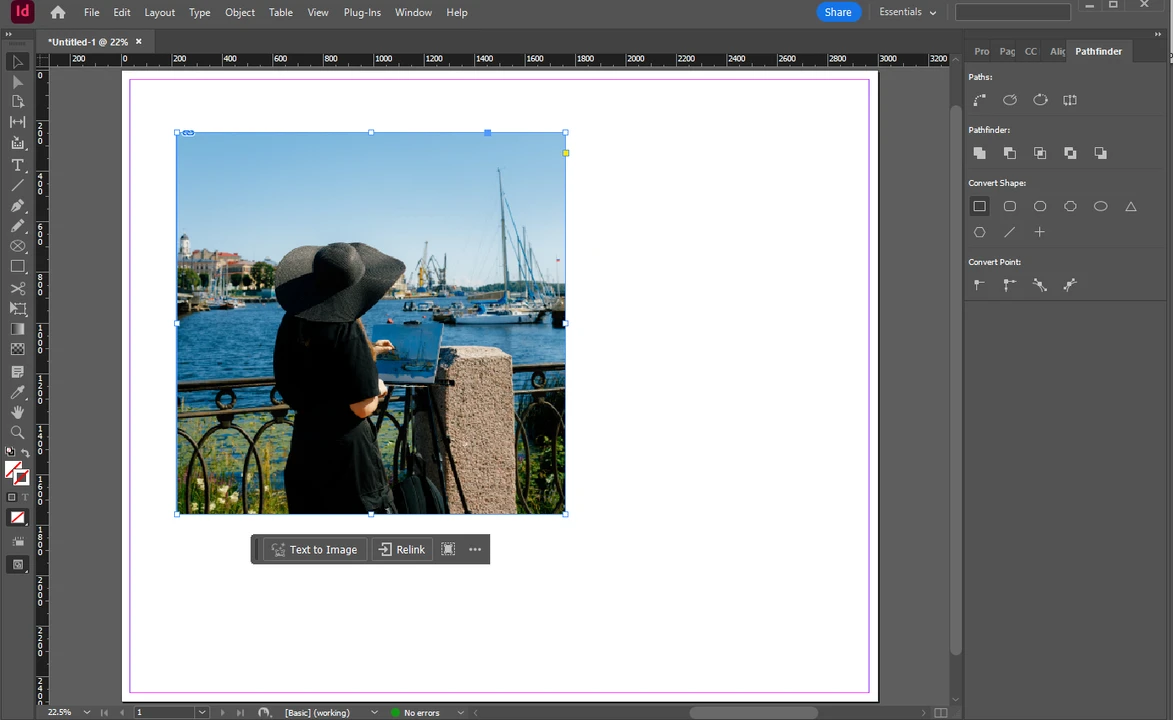Select the Pen tool
1173x720 pixels.
tap(17, 206)
